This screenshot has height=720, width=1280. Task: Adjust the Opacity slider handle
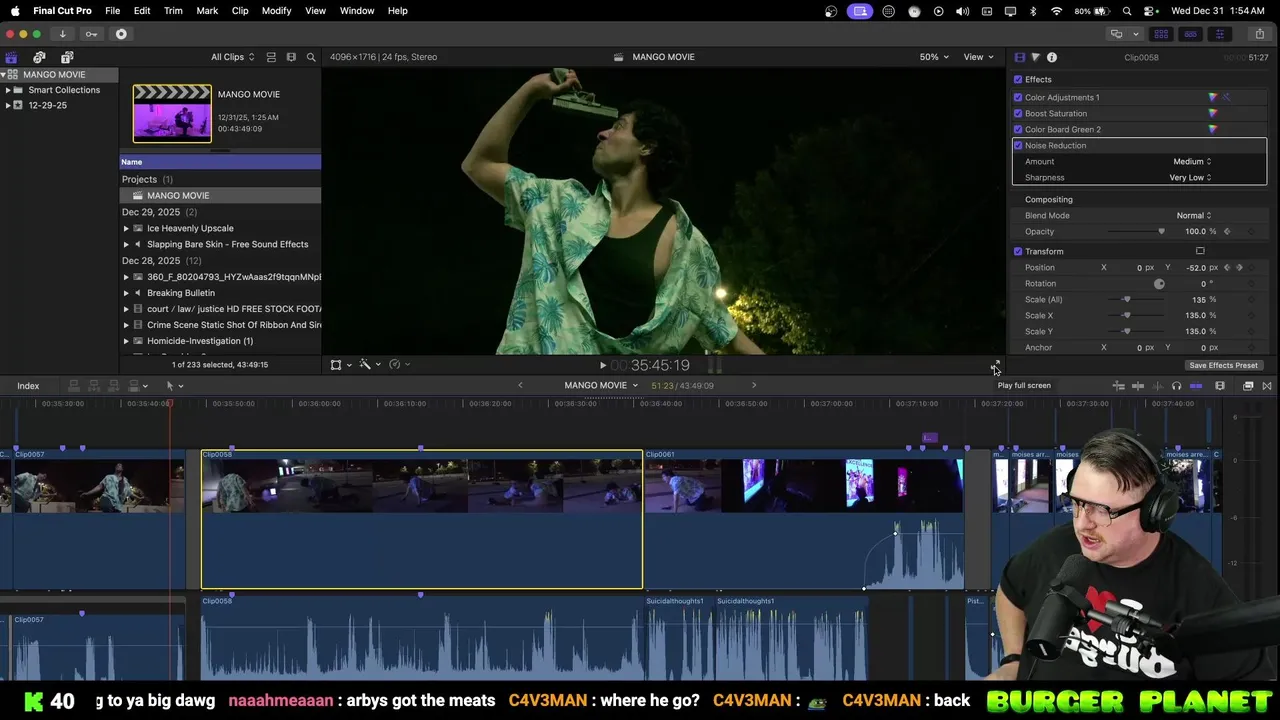click(x=1161, y=232)
